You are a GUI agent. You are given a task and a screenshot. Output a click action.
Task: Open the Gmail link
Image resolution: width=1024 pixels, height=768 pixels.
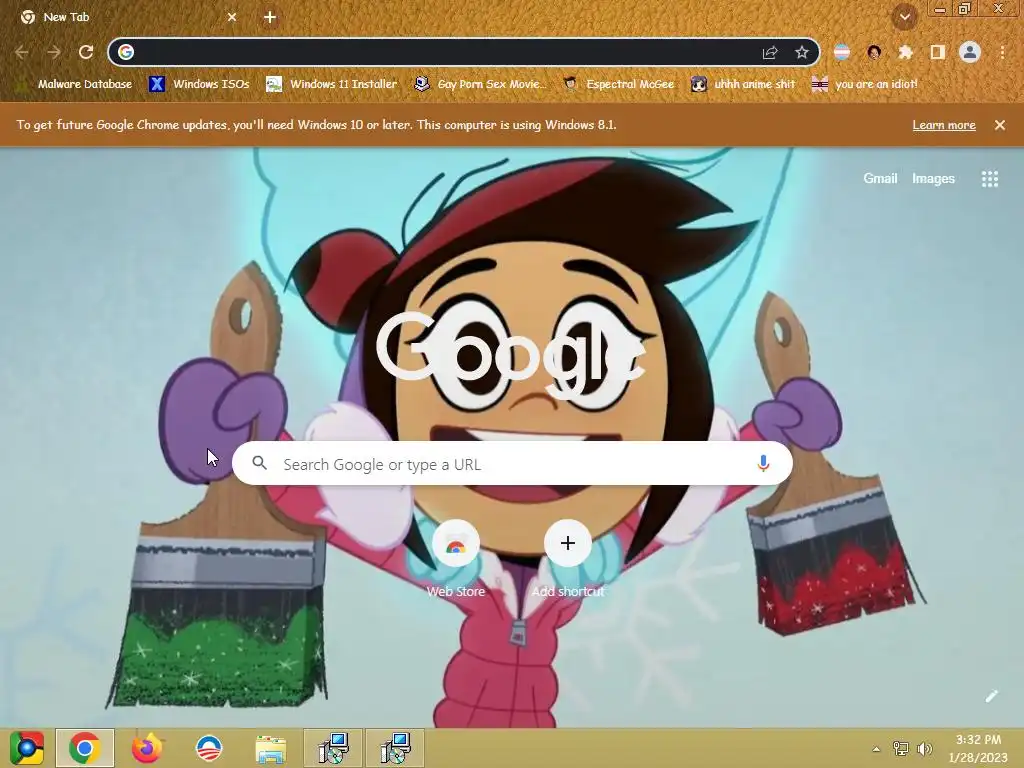(x=880, y=178)
